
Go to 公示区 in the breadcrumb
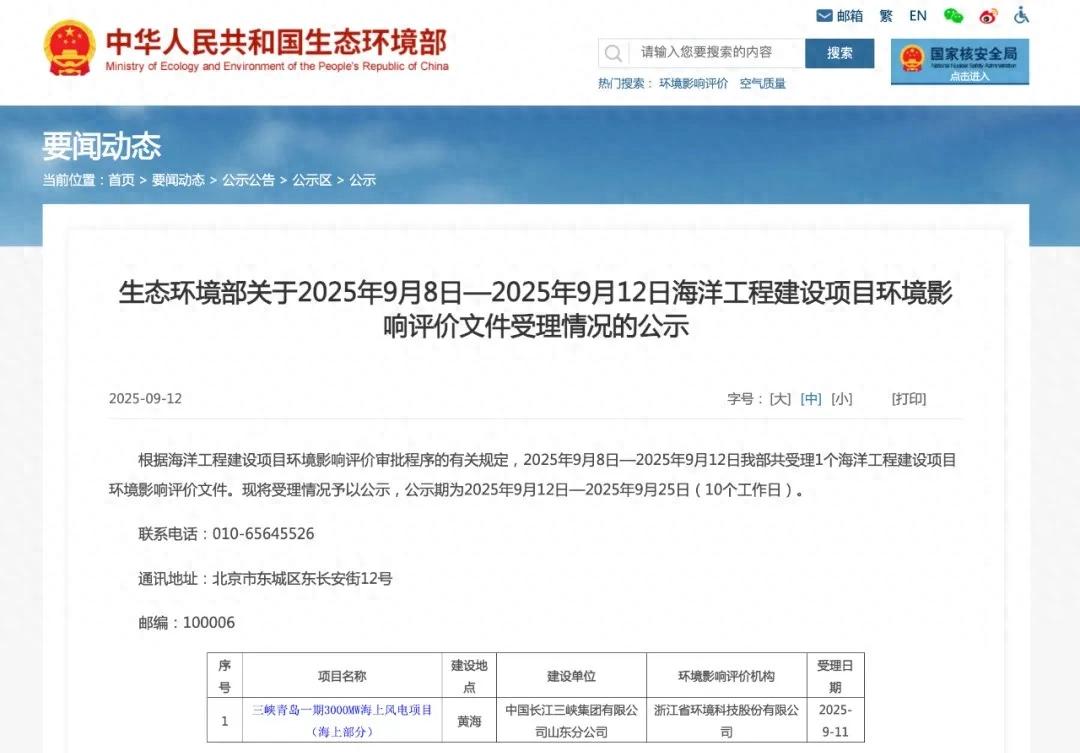[311, 180]
